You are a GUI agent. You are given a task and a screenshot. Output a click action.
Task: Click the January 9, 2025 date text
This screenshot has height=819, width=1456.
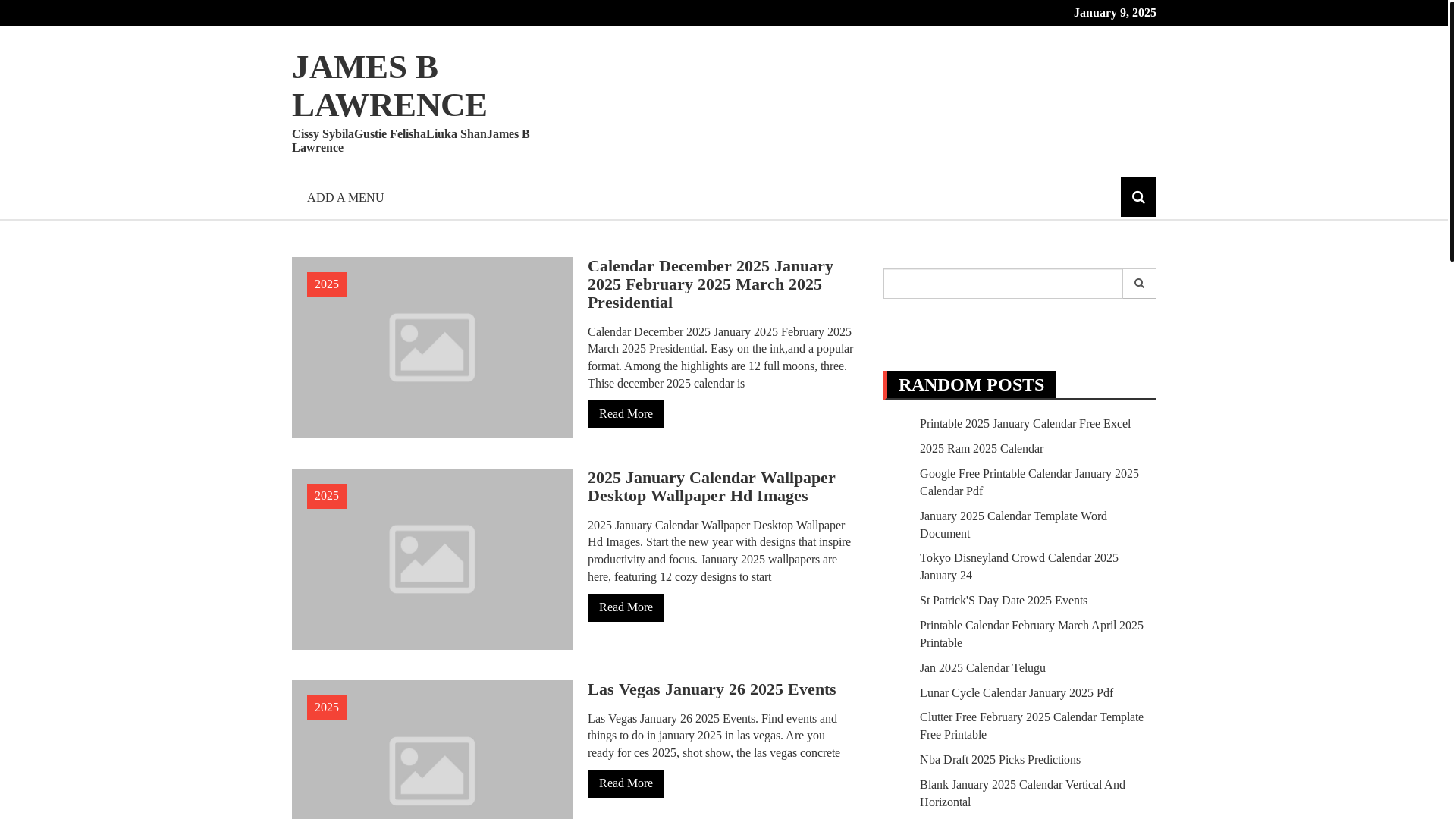coord(1115,13)
